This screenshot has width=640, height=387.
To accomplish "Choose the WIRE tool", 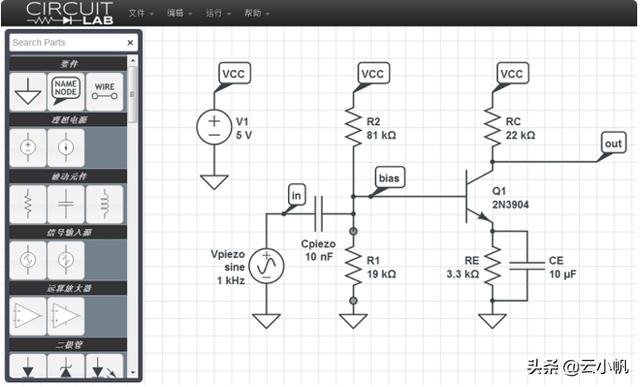I will [104, 92].
